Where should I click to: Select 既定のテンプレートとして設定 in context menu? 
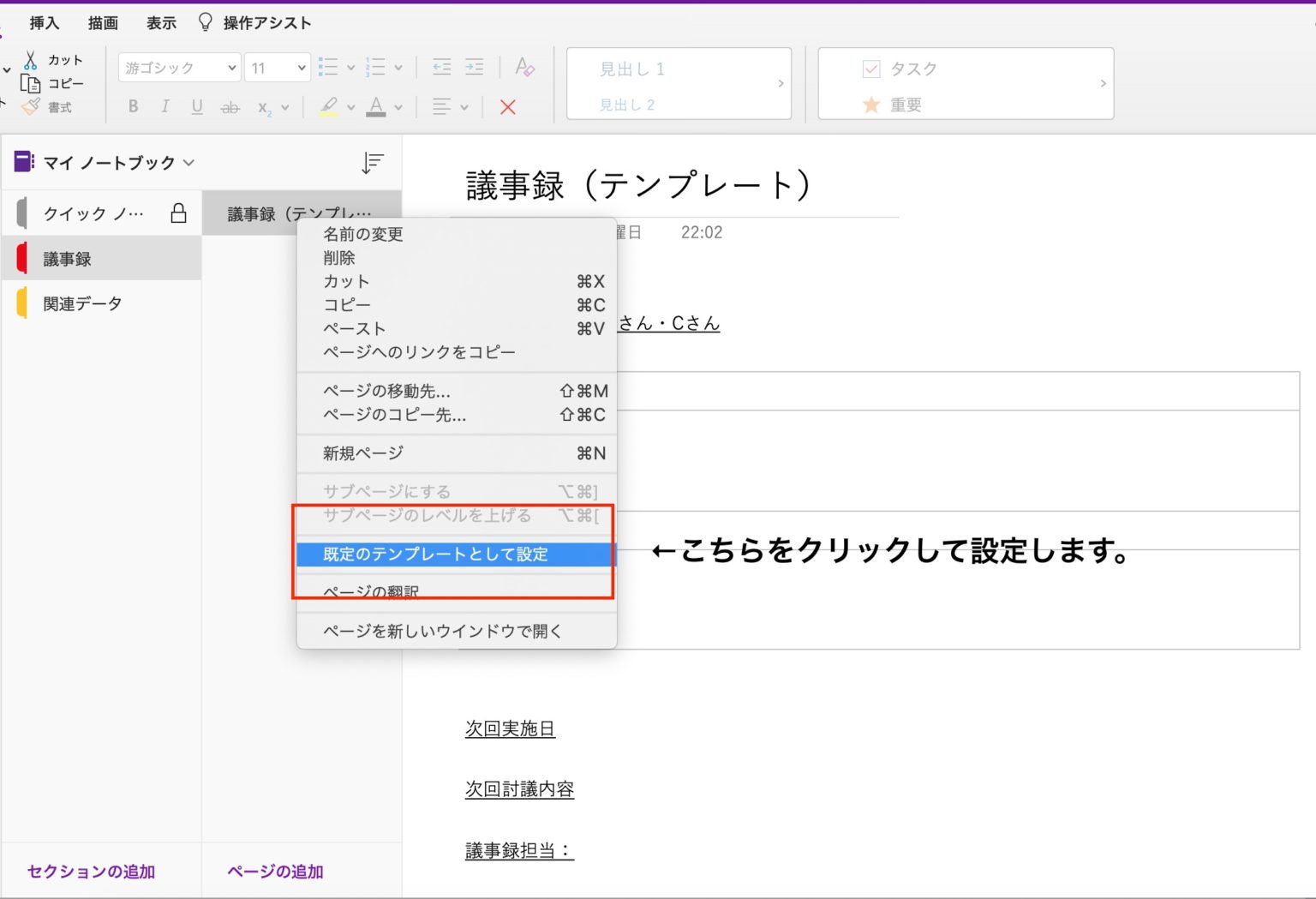[437, 554]
